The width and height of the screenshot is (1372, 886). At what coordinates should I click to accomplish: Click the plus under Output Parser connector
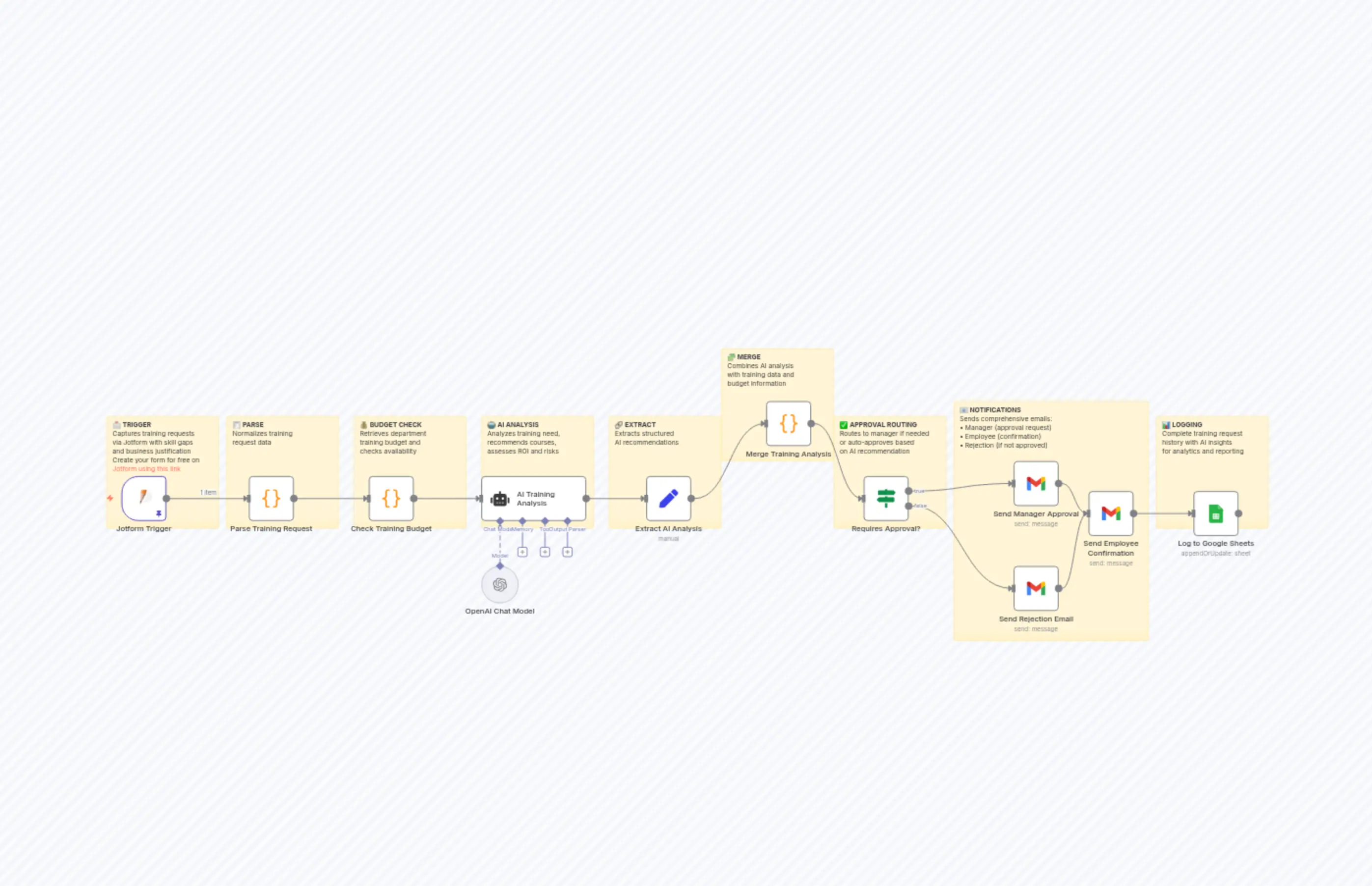coord(568,551)
